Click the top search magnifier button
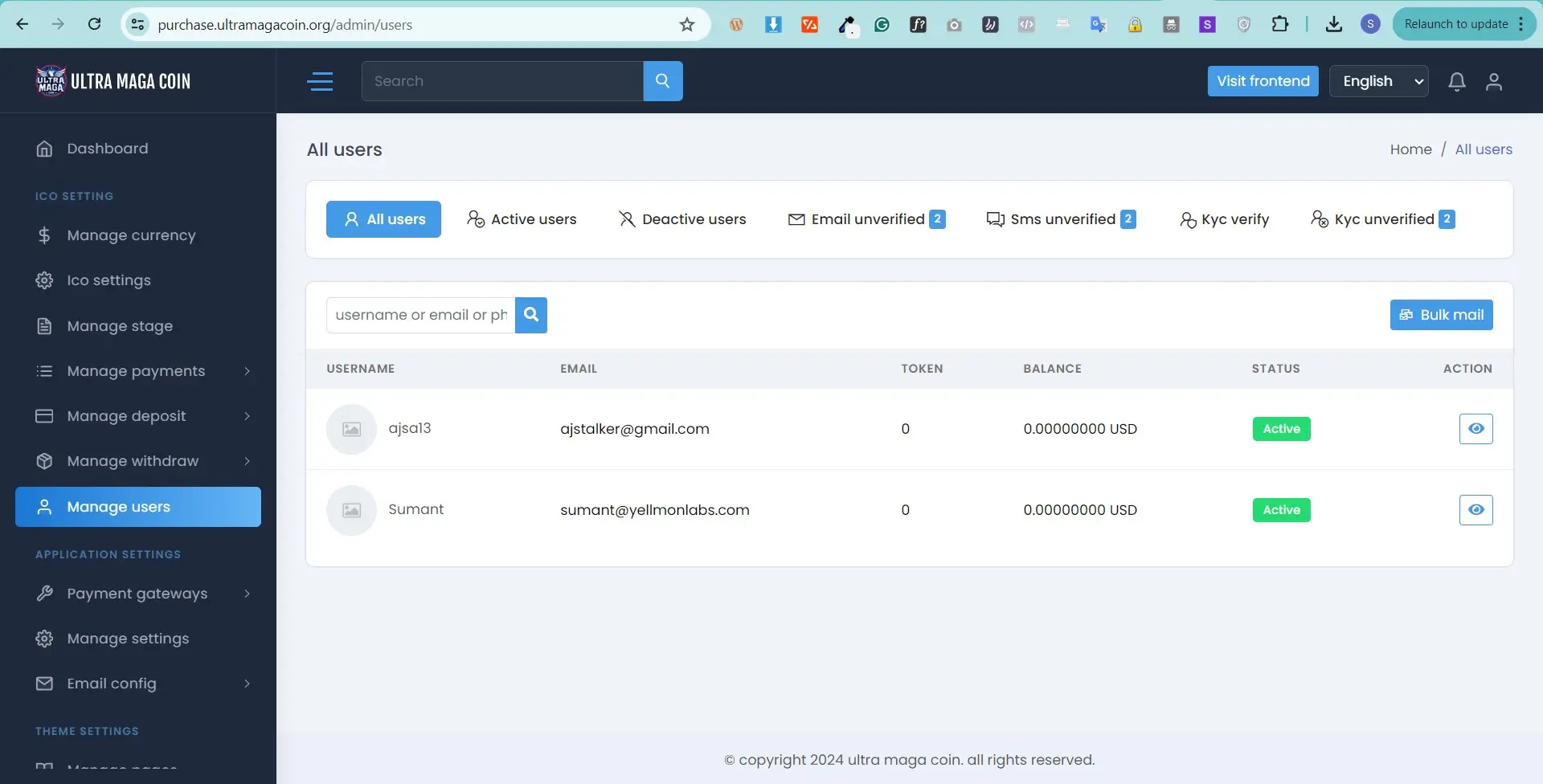This screenshot has width=1543, height=784. [662, 81]
